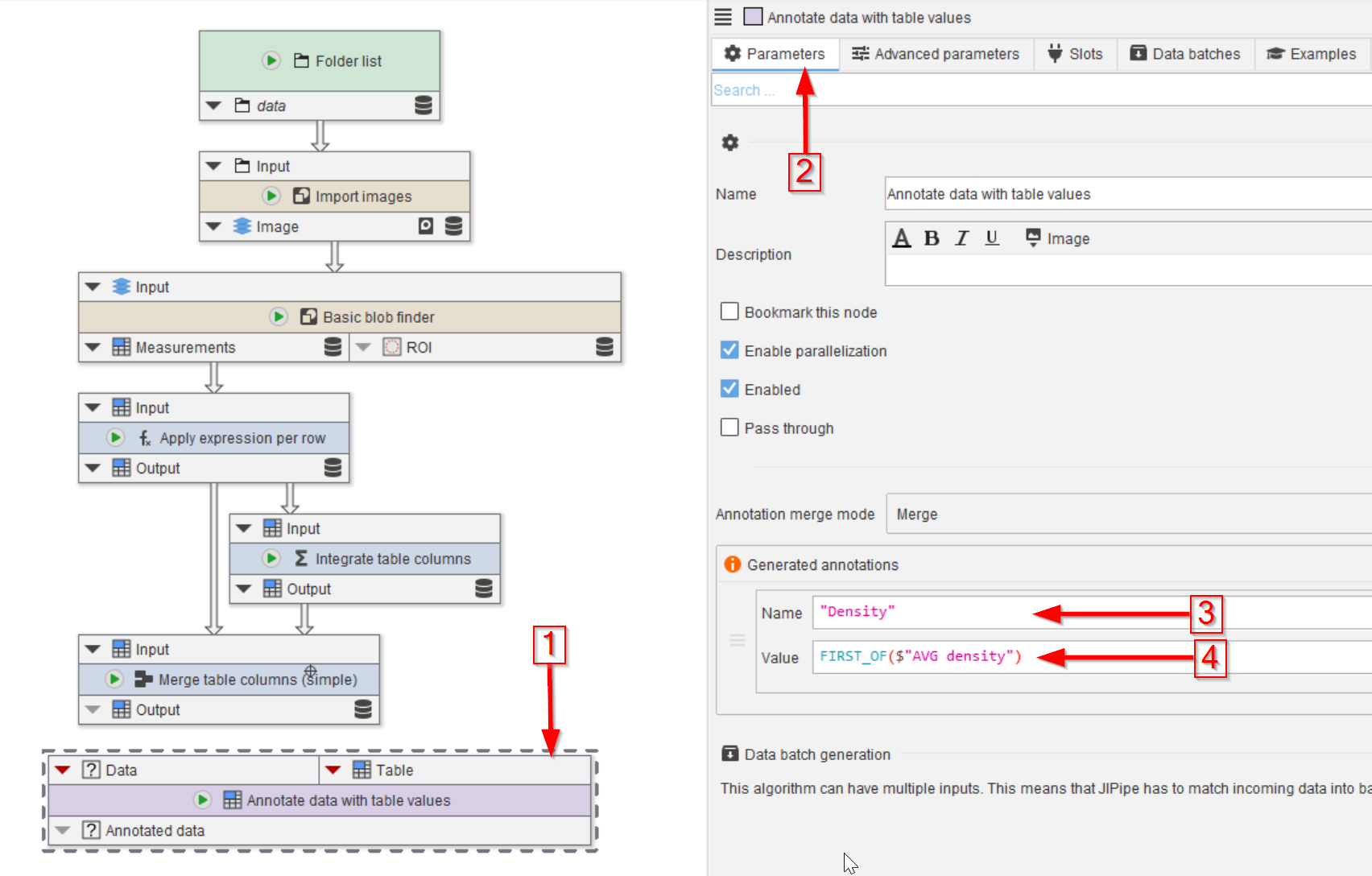Uncheck Enable parallelization
The image size is (1372, 876).
point(729,350)
